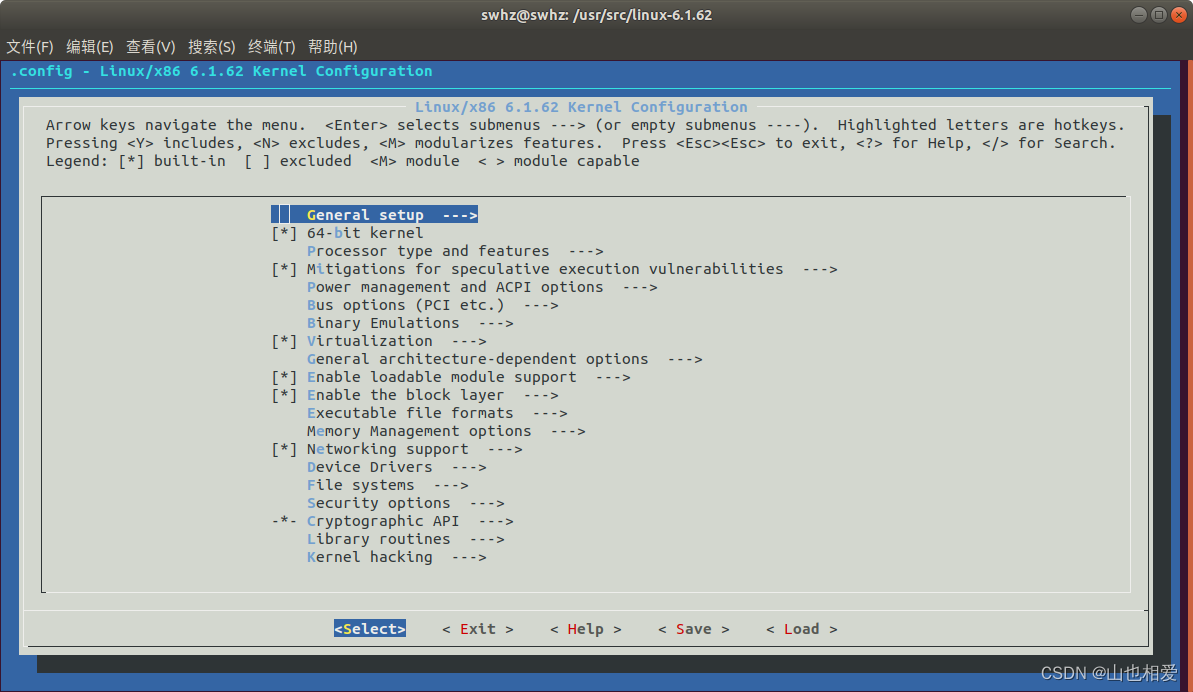Select the File systems entry
The width and height of the screenshot is (1193, 692).
click(387, 485)
